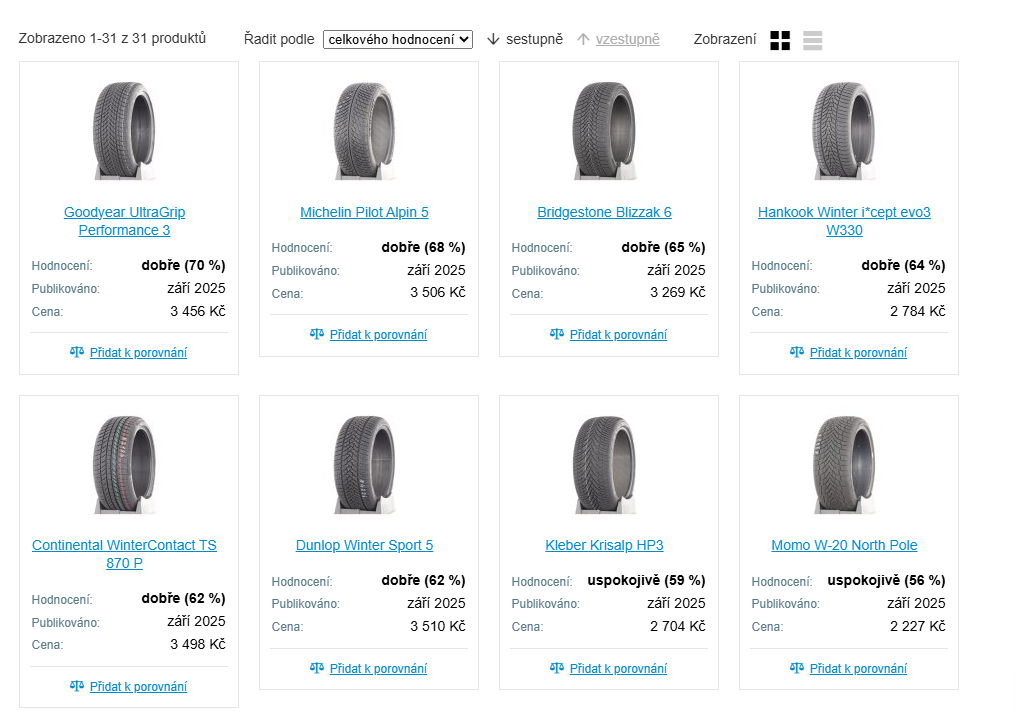Click the descending sort arrow icon
This screenshot has width=1017, height=711.
coord(493,39)
